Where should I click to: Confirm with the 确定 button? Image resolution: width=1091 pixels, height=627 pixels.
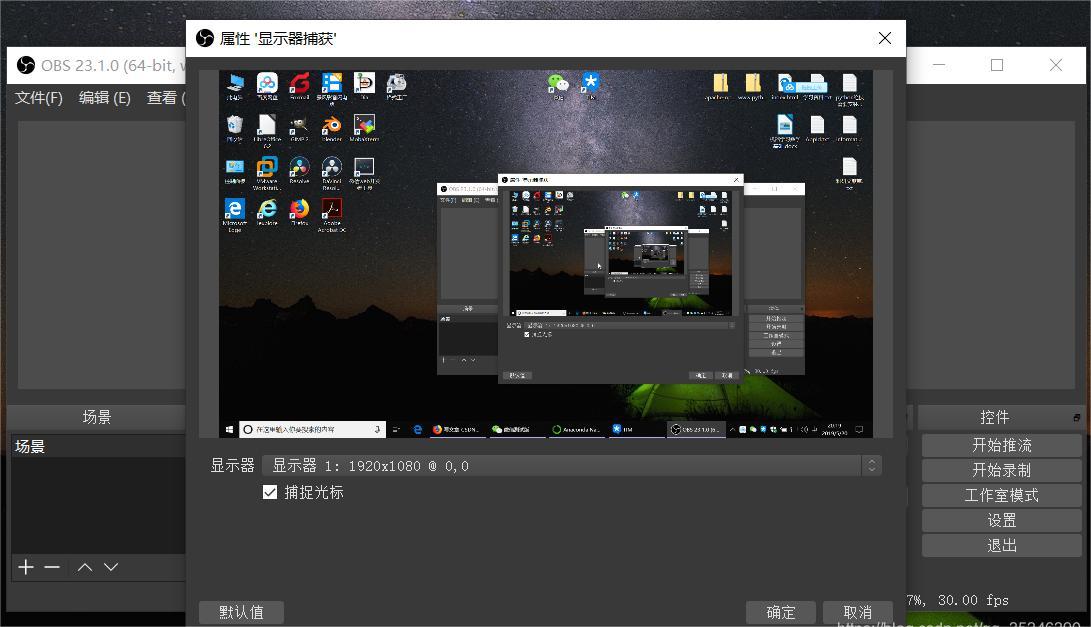click(x=781, y=612)
